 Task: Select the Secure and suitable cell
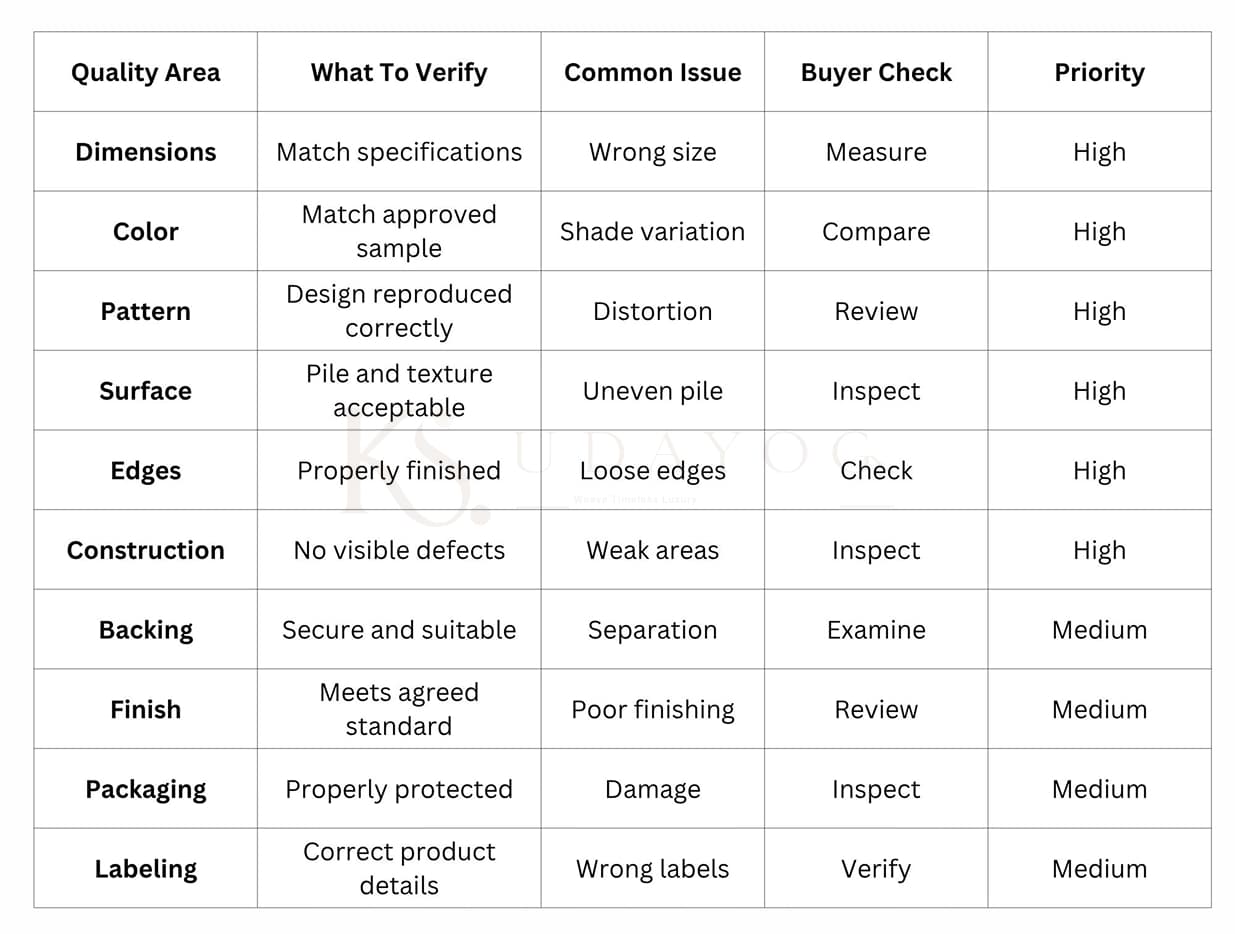click(x=399, y=630)
